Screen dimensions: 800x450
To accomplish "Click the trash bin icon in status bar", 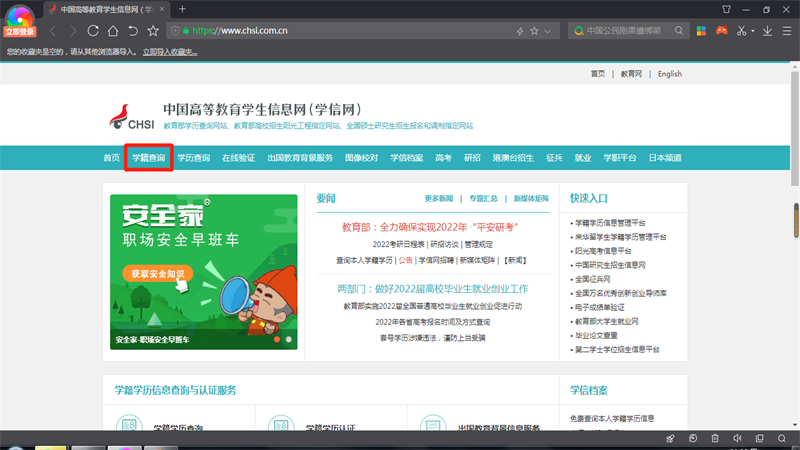I will (715, 438).
